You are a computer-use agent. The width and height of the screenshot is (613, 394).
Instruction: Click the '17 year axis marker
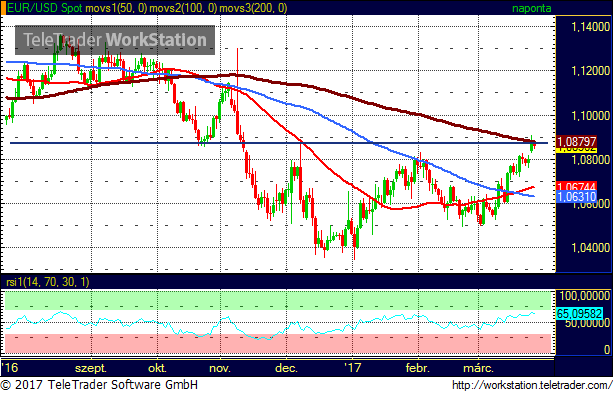(x=352, y=368)
